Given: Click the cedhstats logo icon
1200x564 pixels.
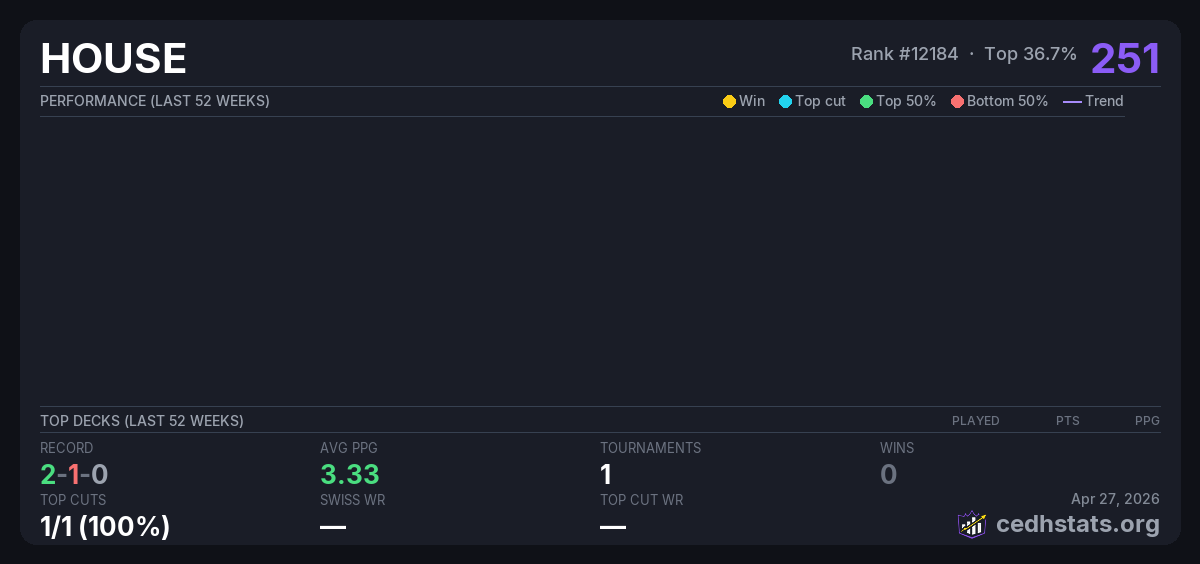Looking at the screenshot, I should pyautogui.click(x=972, y=524).
